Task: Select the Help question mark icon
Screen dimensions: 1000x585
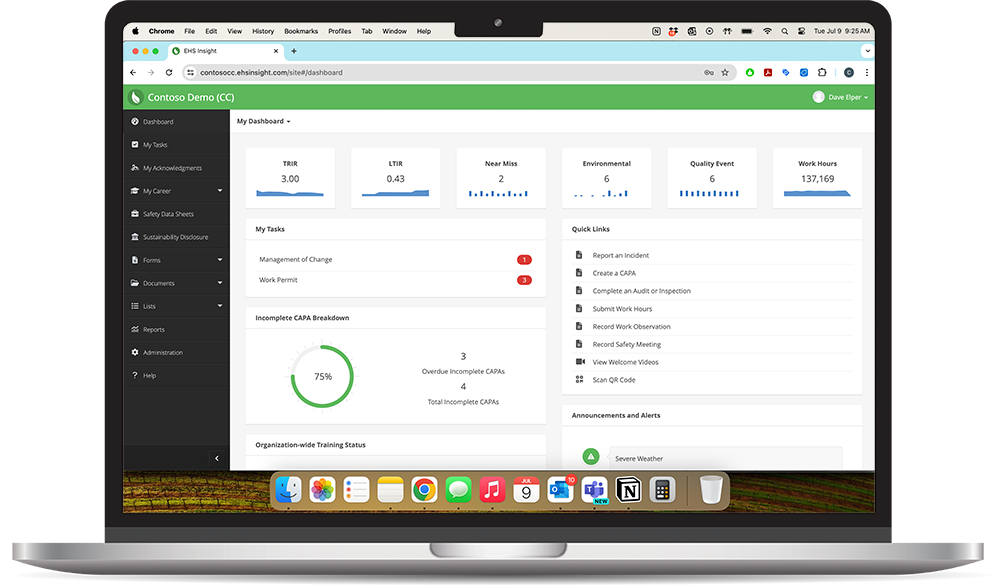Action: 136,375
